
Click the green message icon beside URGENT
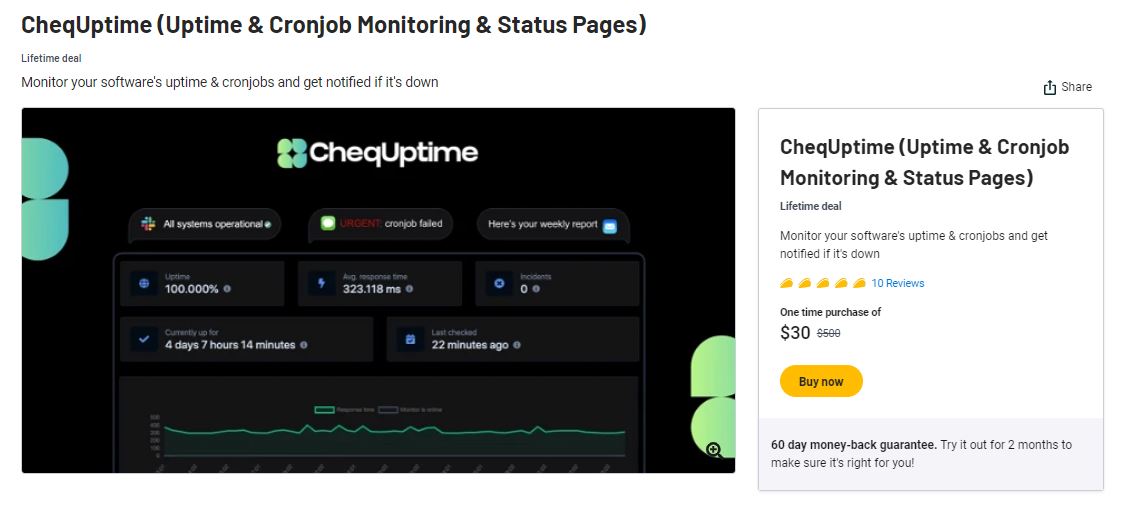pyautogui.click(x=328, y=223)
